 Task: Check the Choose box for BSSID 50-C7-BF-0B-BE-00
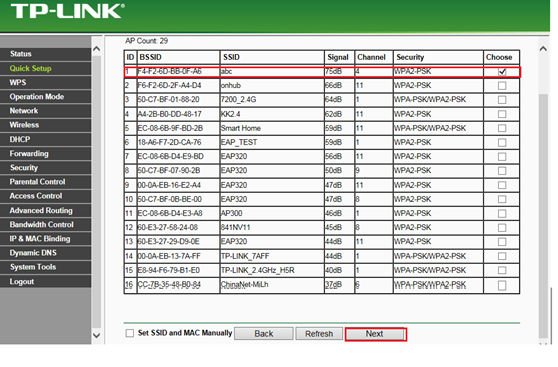(x=502, y=199)
